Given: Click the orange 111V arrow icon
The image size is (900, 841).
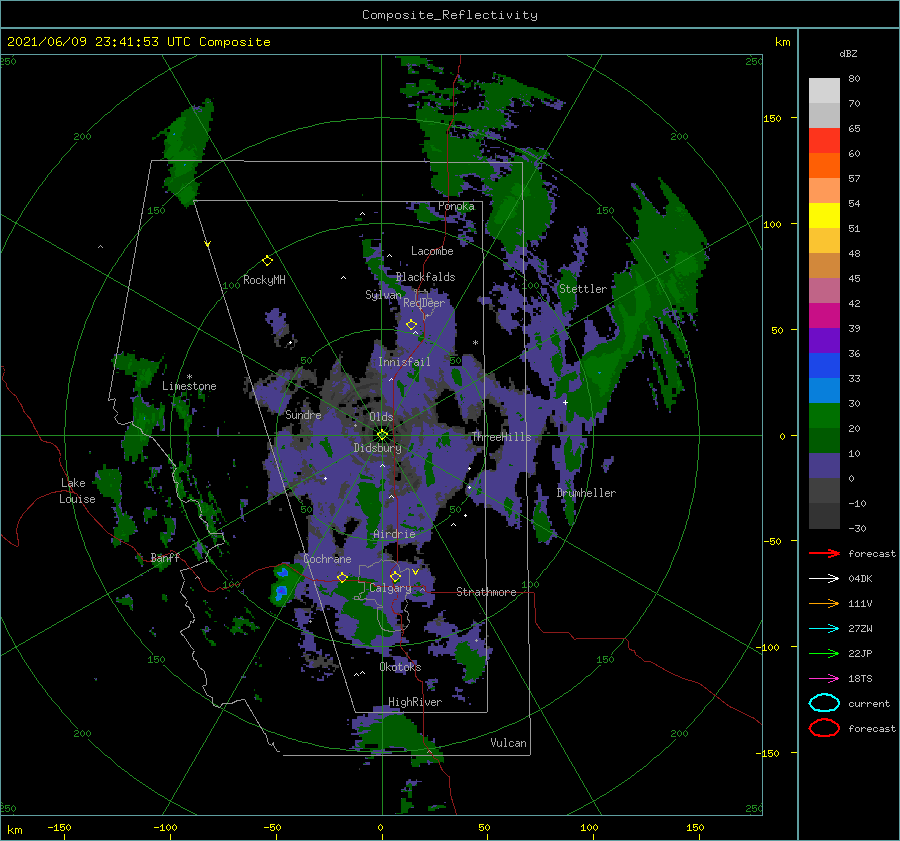Looking at the screenshot, I should coord(824,603).
